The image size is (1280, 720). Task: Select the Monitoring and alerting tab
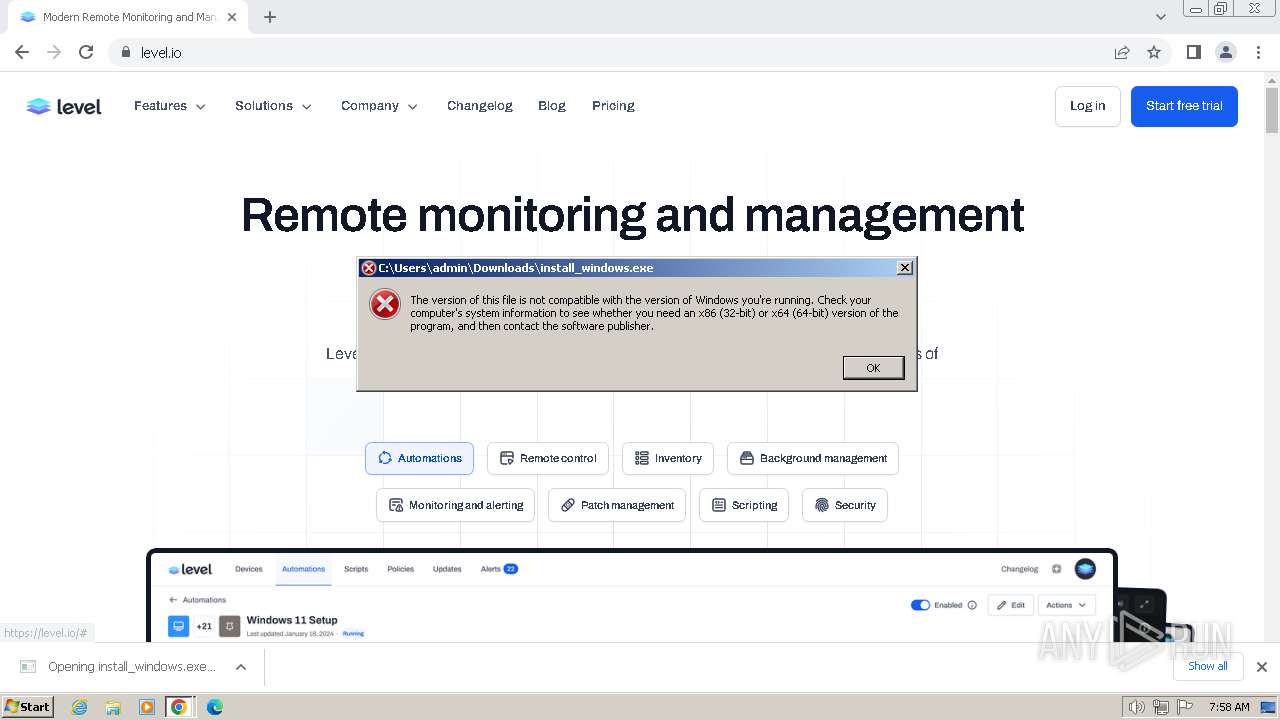(456, 505)
